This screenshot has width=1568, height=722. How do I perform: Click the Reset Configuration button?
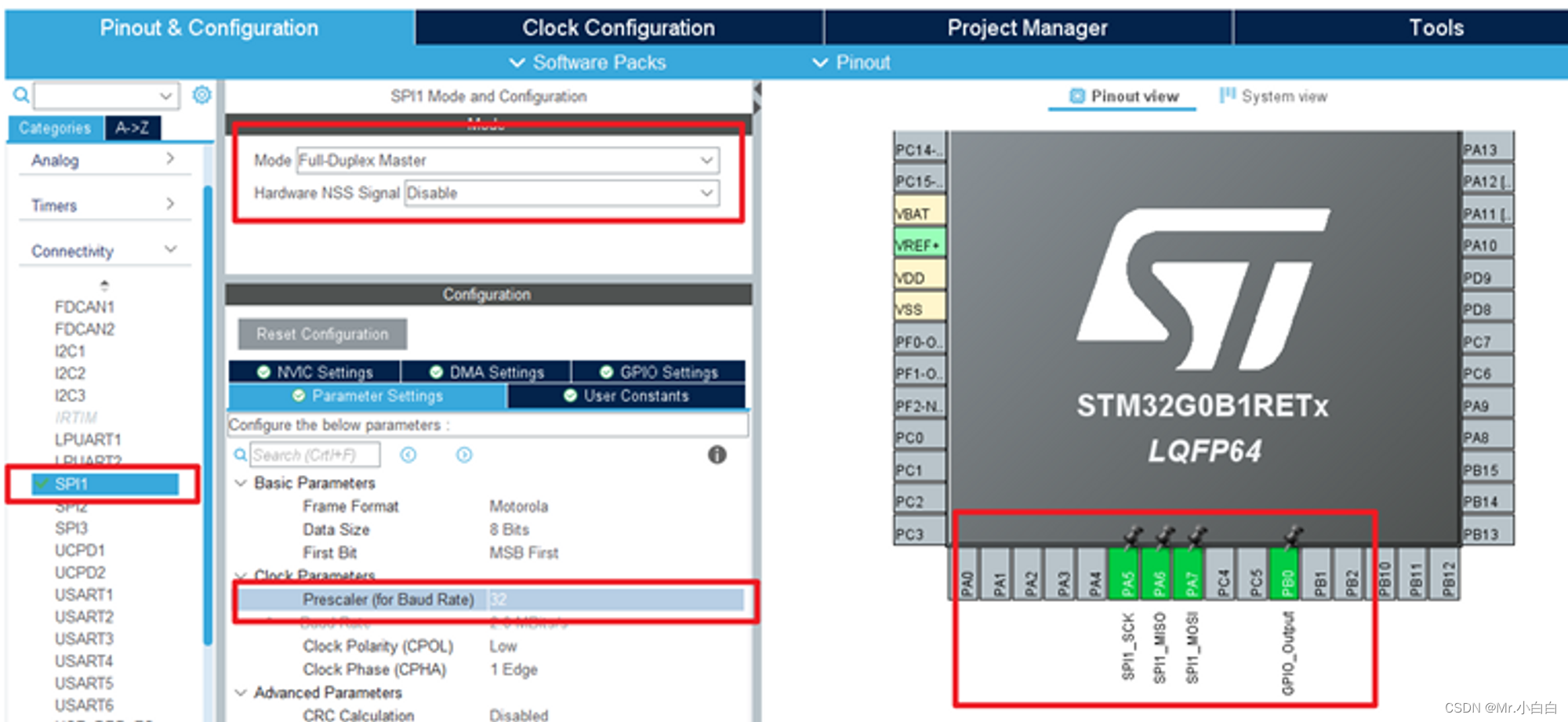pyautogui.click(x=322, y=334)
